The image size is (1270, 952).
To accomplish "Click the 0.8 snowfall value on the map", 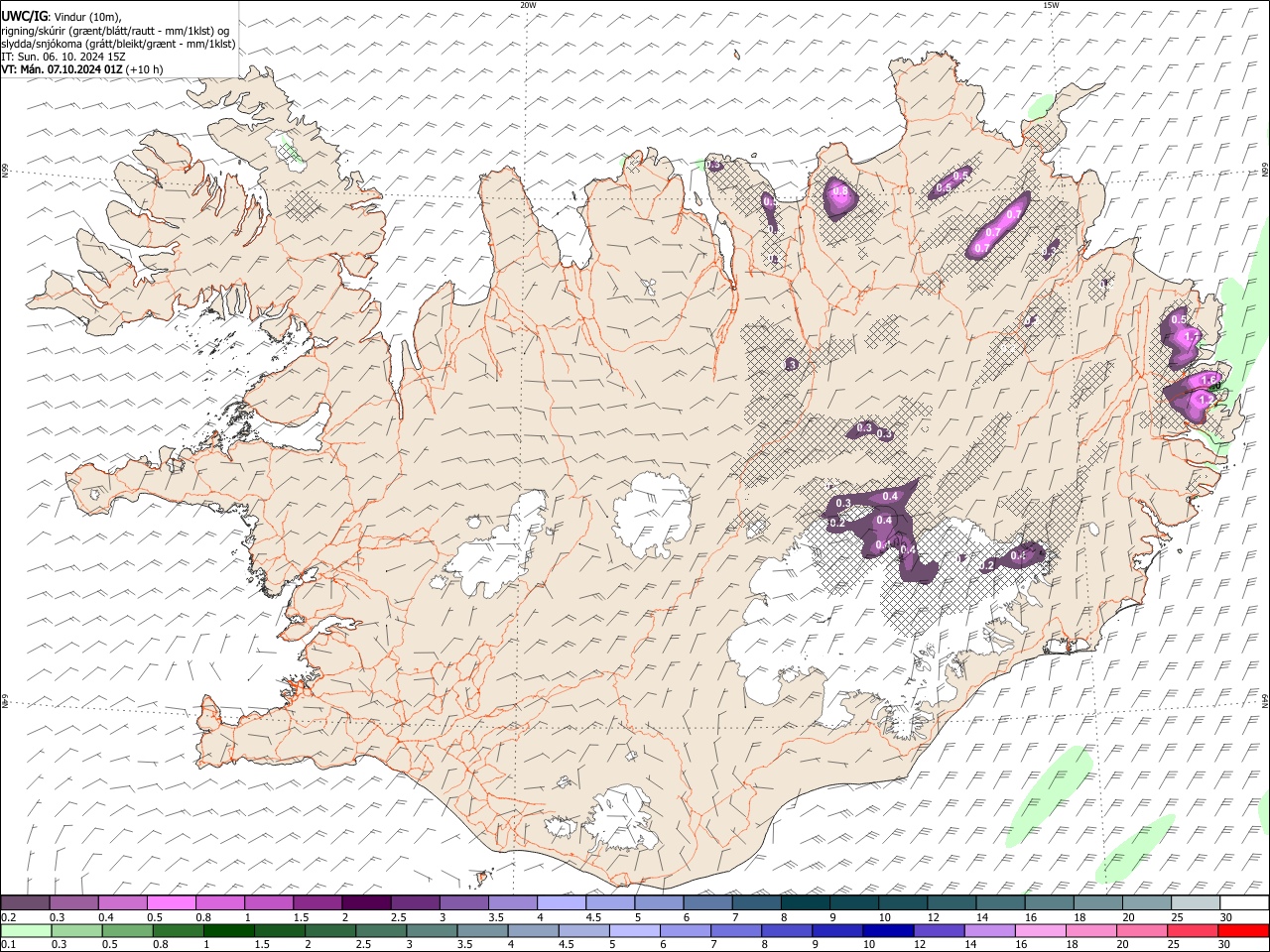I will (840, 191).
